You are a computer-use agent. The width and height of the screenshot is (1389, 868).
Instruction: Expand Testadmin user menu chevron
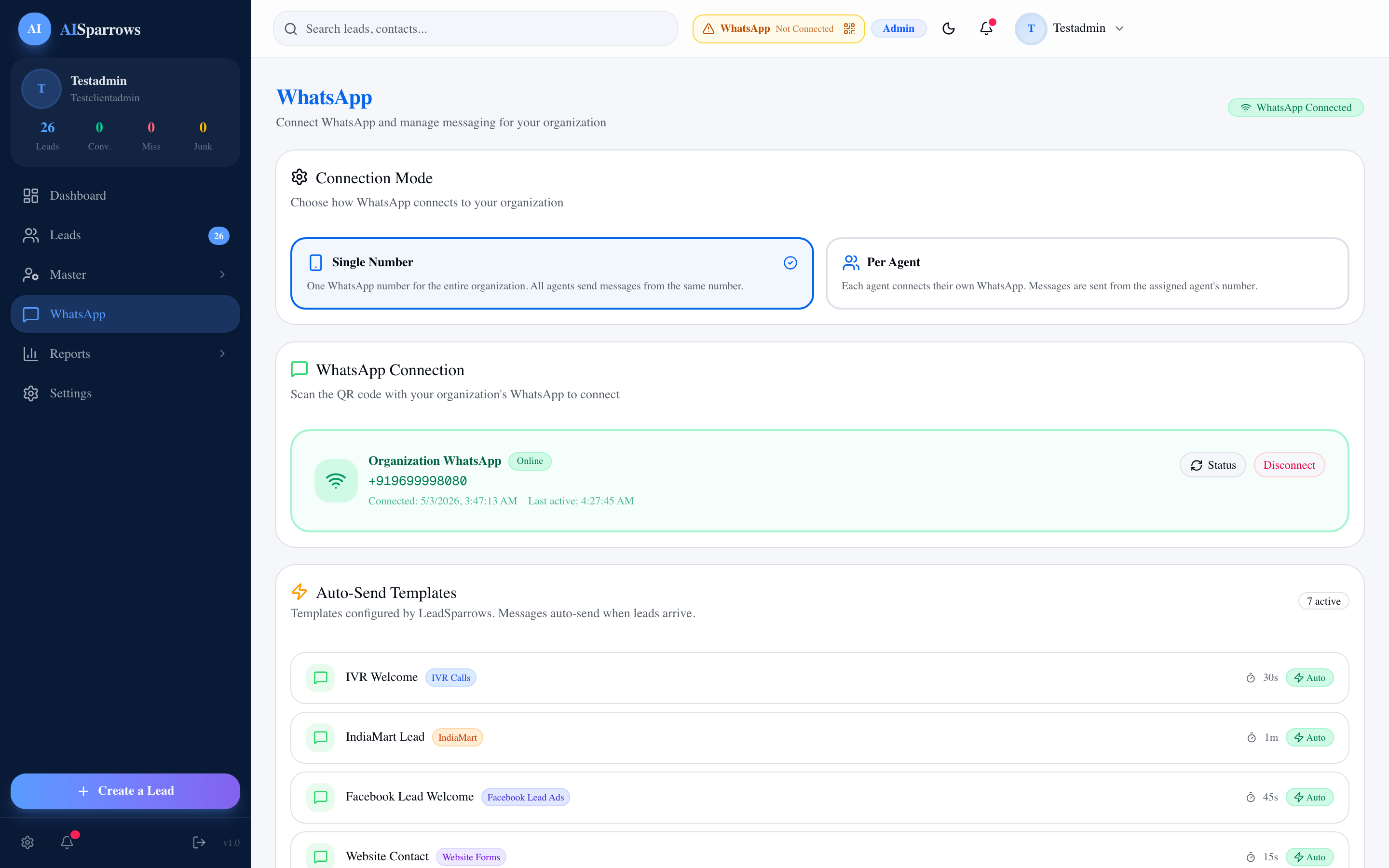[x=1119, y=29]
